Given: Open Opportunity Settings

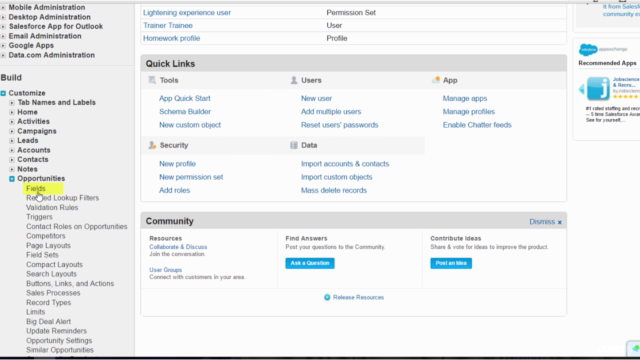Looking at the screenshot, I should click(x=59, y=340).
